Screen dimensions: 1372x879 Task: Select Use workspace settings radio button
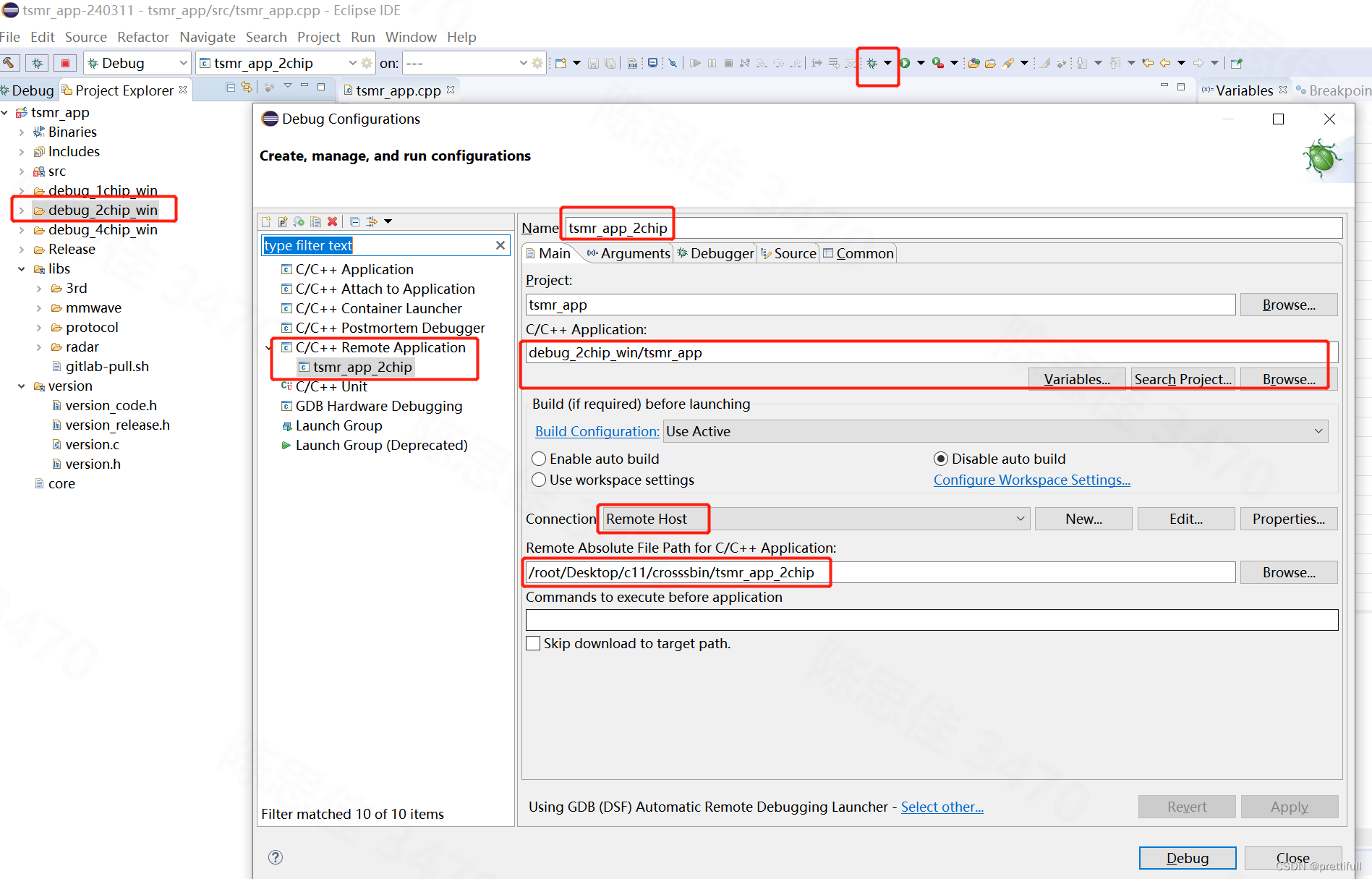pos(539,480)
